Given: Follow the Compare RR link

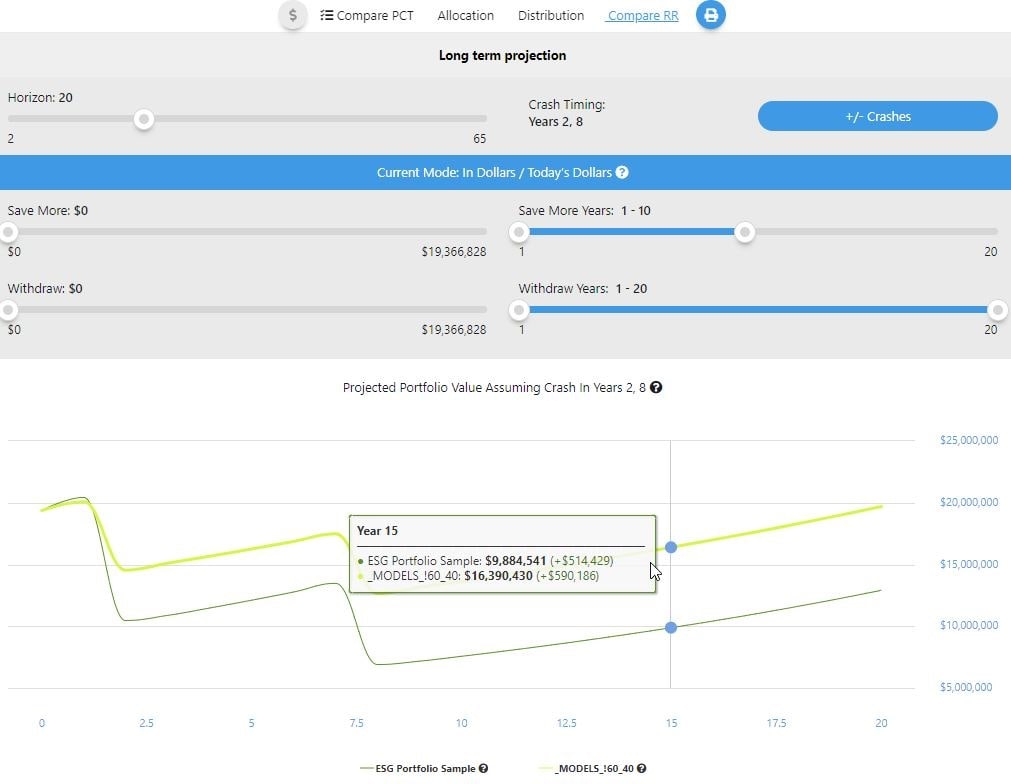Looking at the screenshot, I should pyautogui.click(x=642, y=16).
